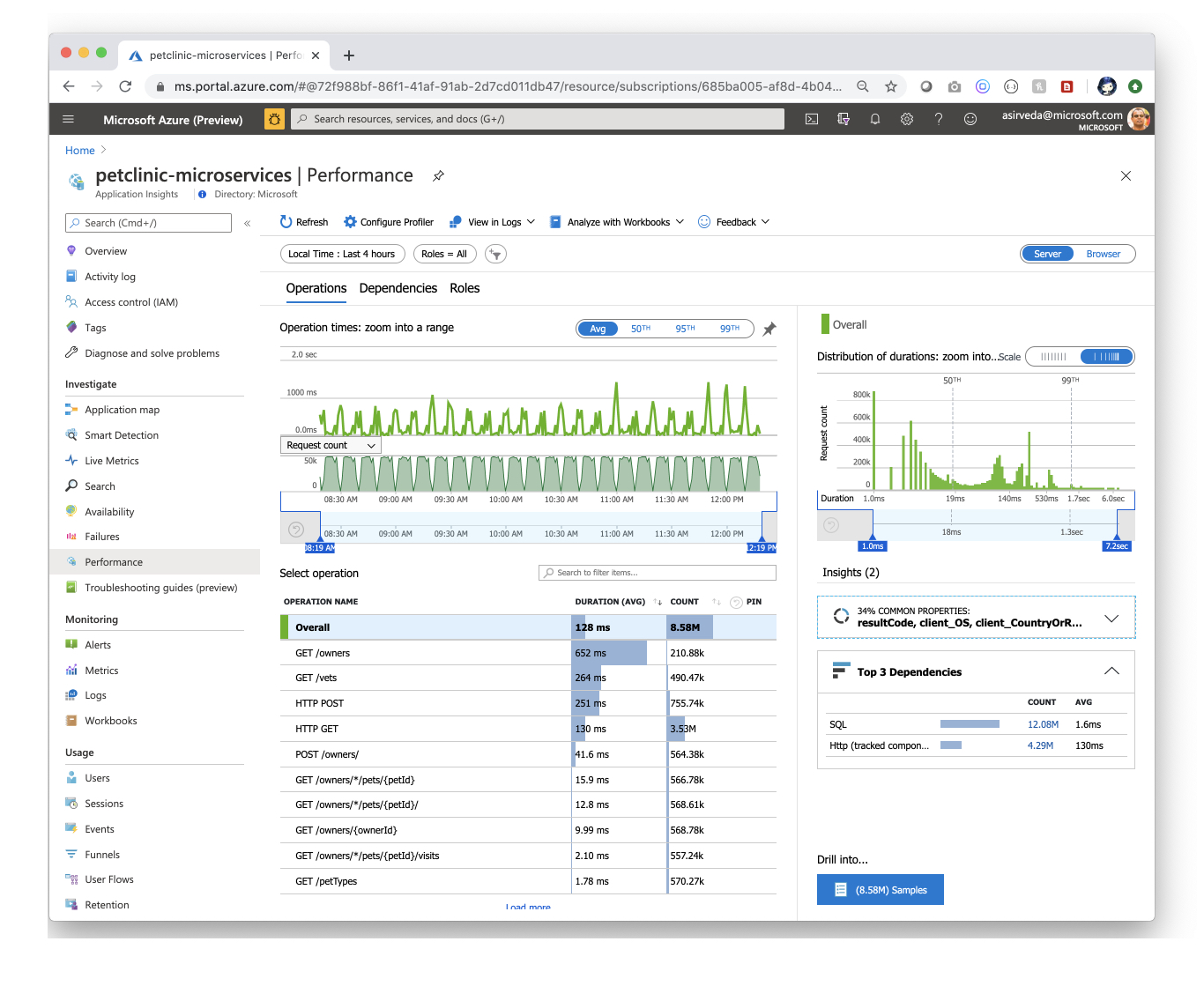Screen dimensions: 1204x986
Task: Select the 95th percentile option
Action: click(685, 329)
